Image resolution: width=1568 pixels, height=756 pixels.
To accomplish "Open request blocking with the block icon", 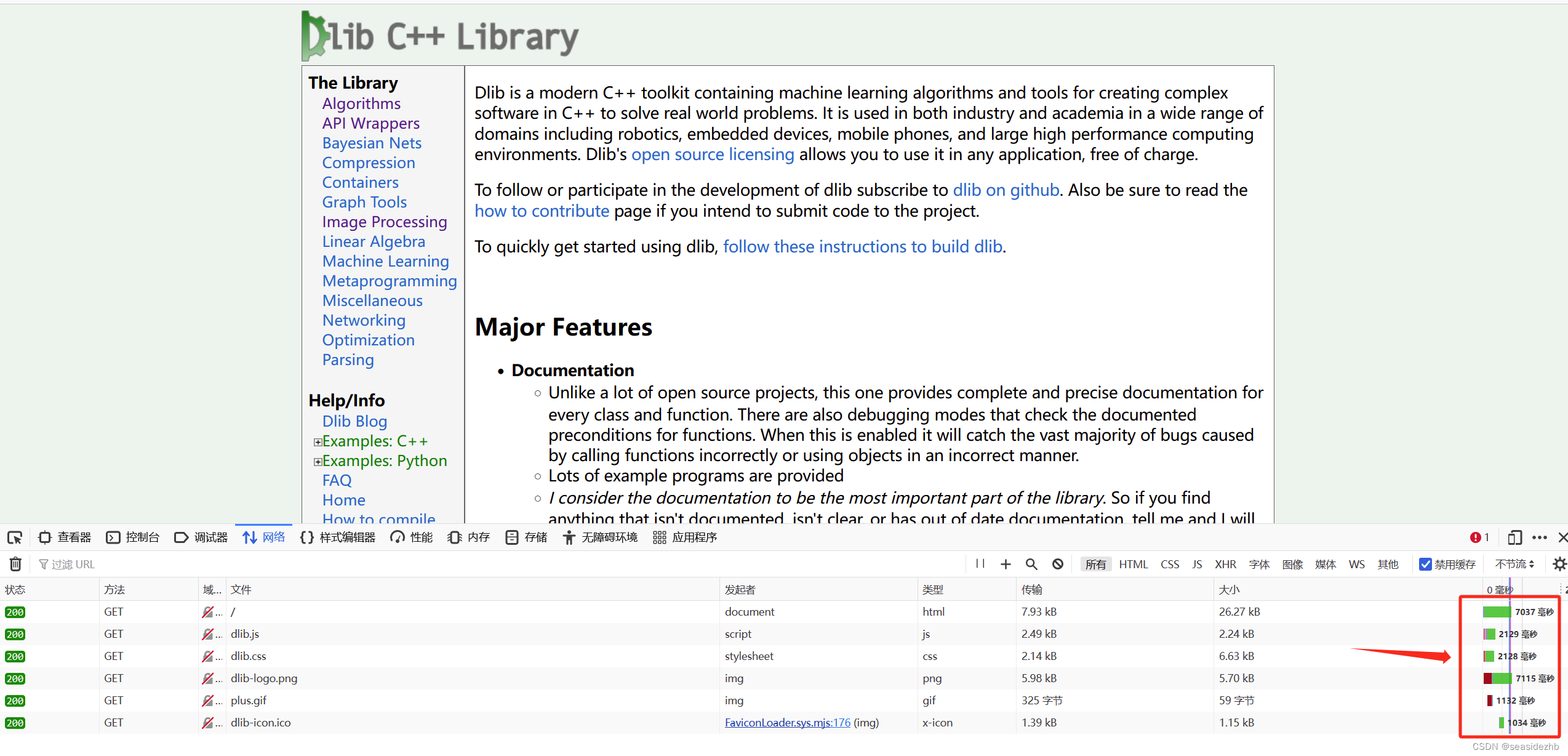I will (x=1058, y=564).
